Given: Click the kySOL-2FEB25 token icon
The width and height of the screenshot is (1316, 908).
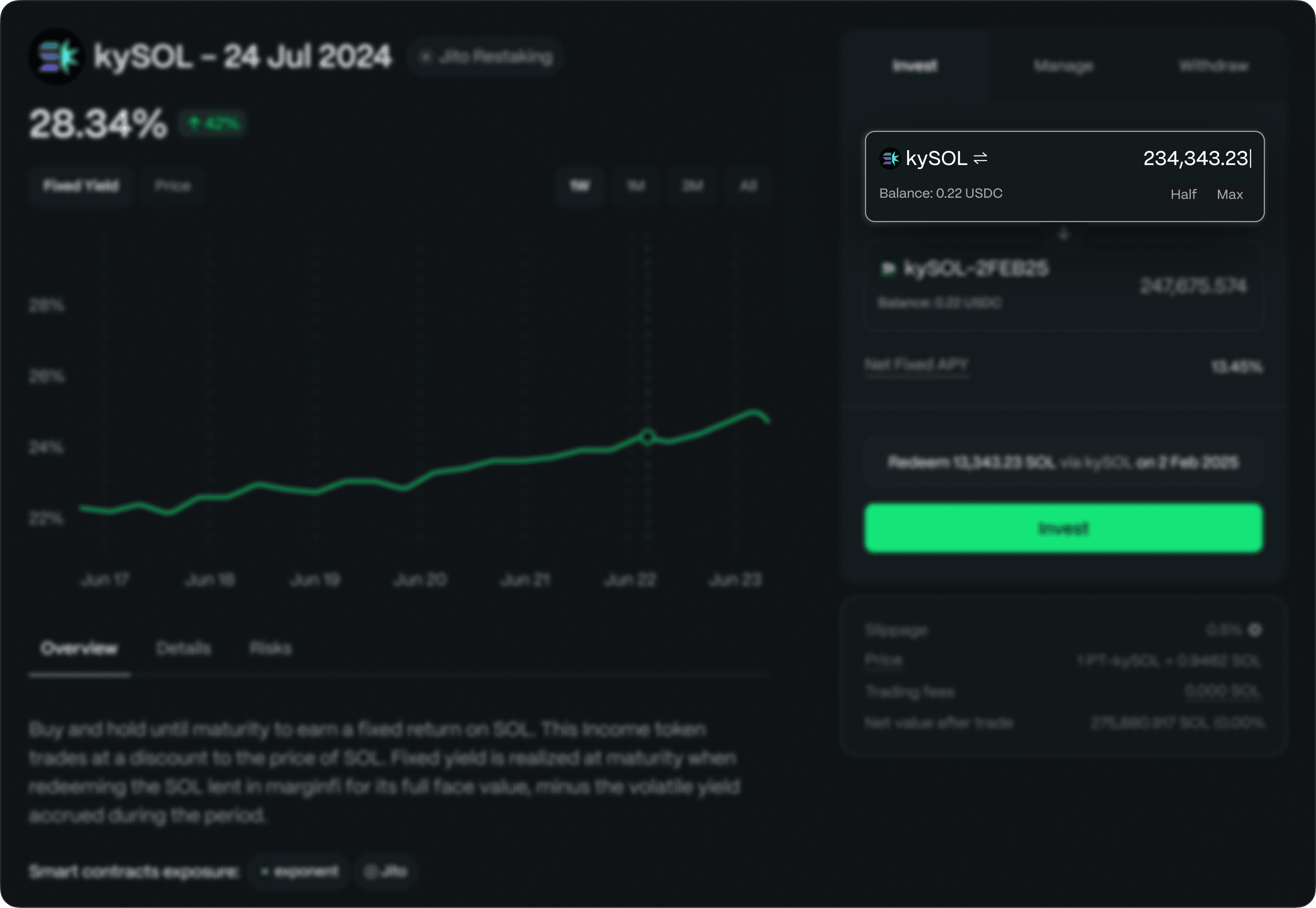Looking at the screenshot, I should point(888,268).
